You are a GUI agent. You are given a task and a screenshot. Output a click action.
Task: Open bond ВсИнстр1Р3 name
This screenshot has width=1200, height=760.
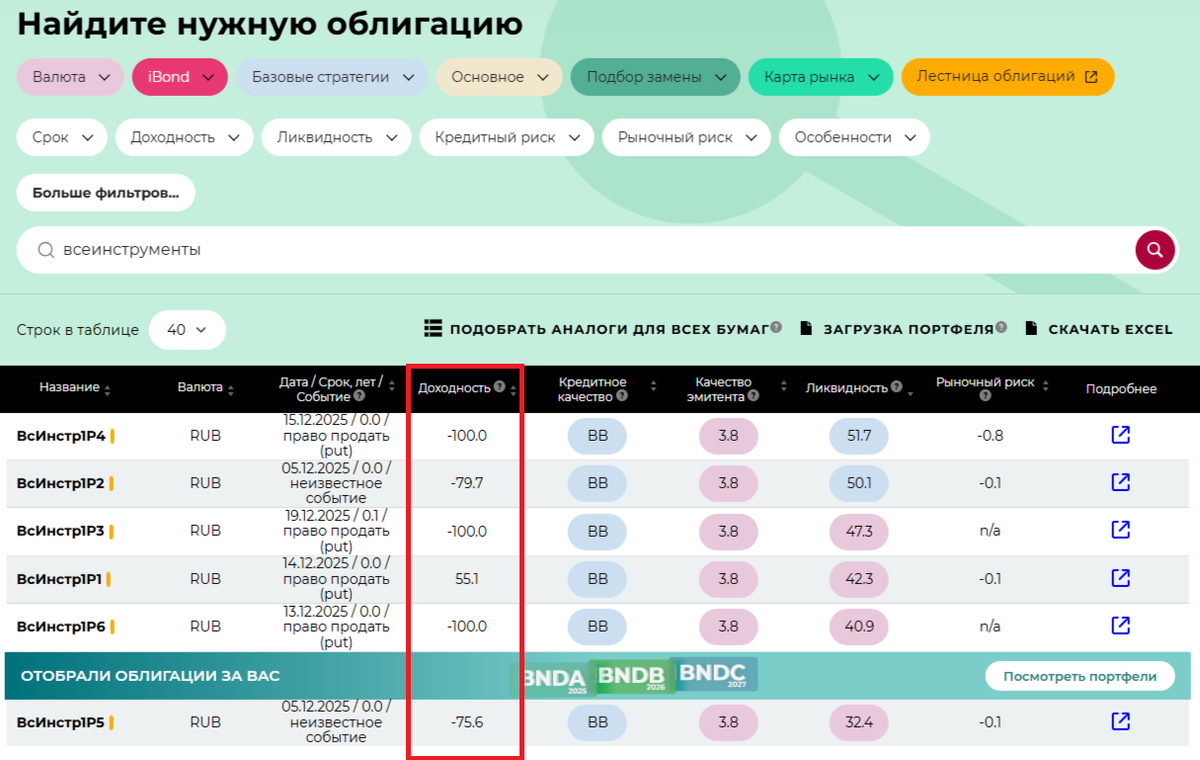[61, 531]
